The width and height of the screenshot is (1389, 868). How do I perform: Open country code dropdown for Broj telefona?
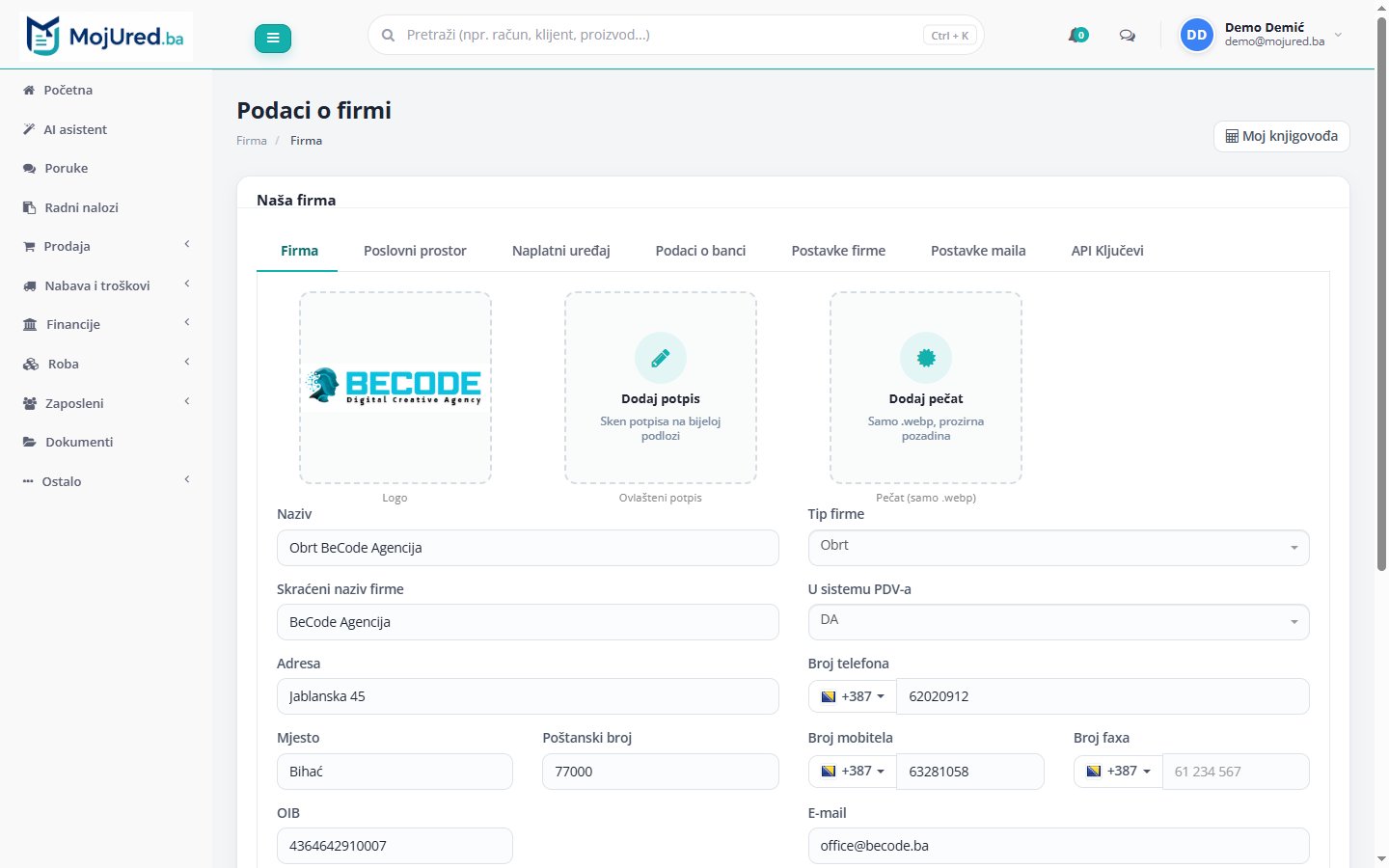853,696
